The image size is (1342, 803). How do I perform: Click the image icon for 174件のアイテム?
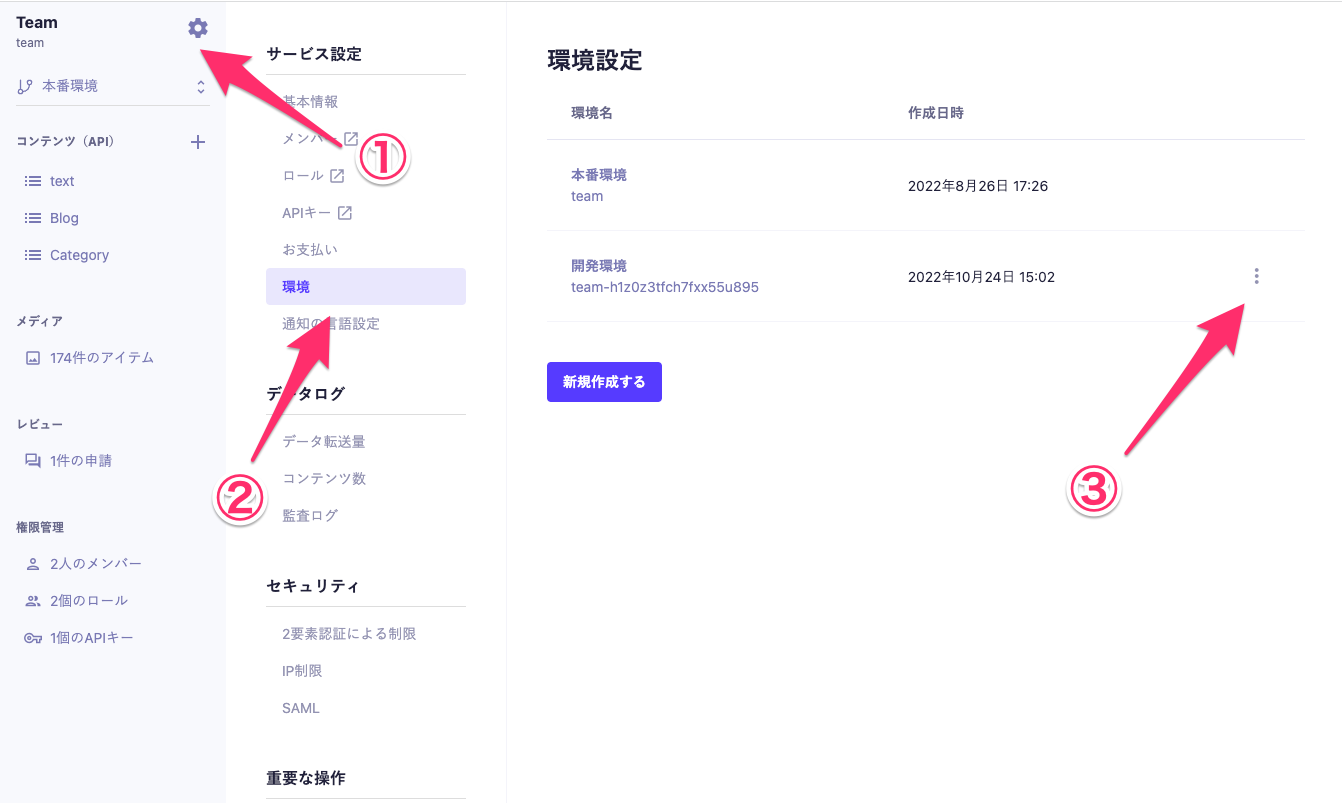(33, 358)
